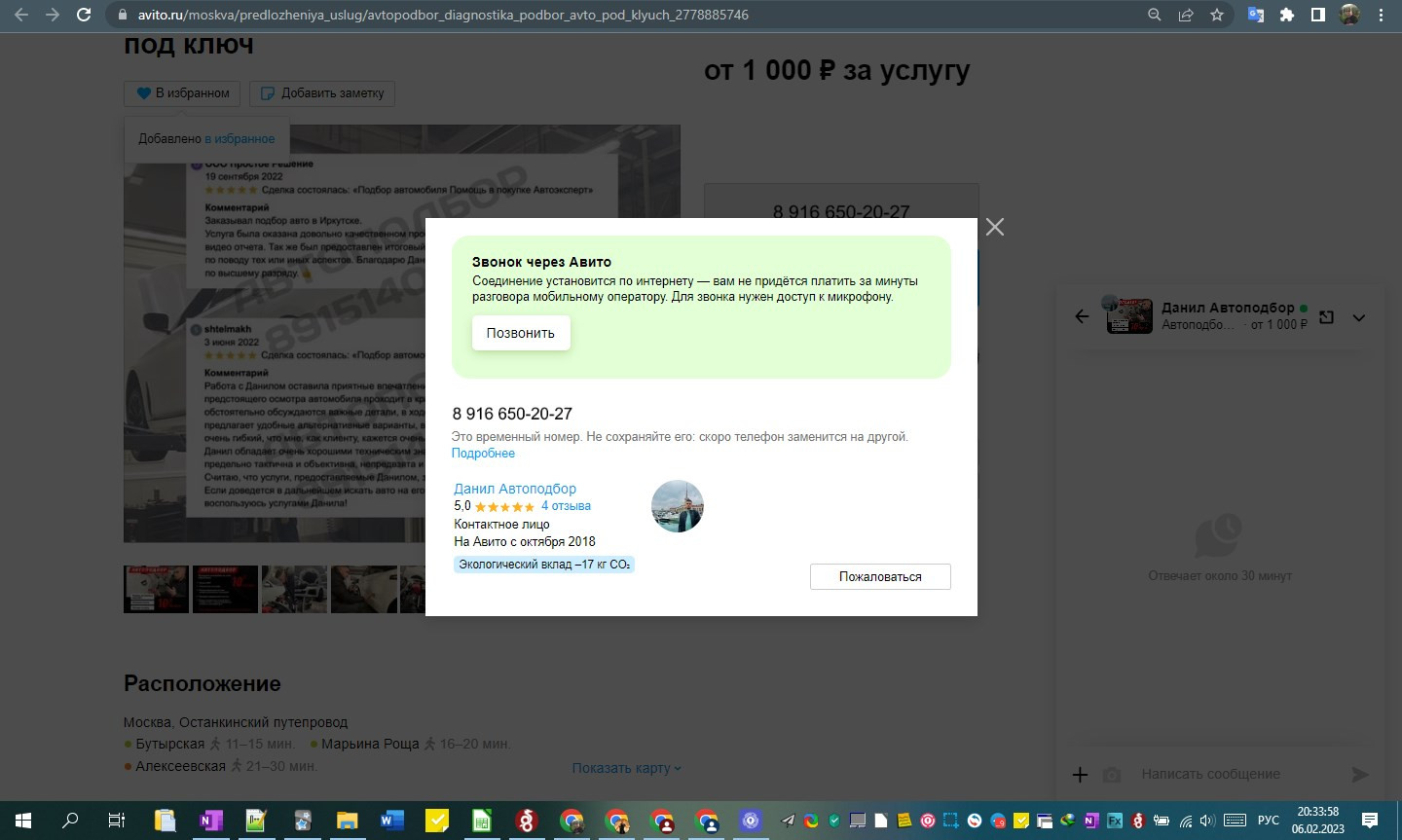The width and height of the screenshot is (1402, 840).
Task: Open LibreOffice Calc from the taskbar
Action: pyautogui.click(x=482, y=821)
